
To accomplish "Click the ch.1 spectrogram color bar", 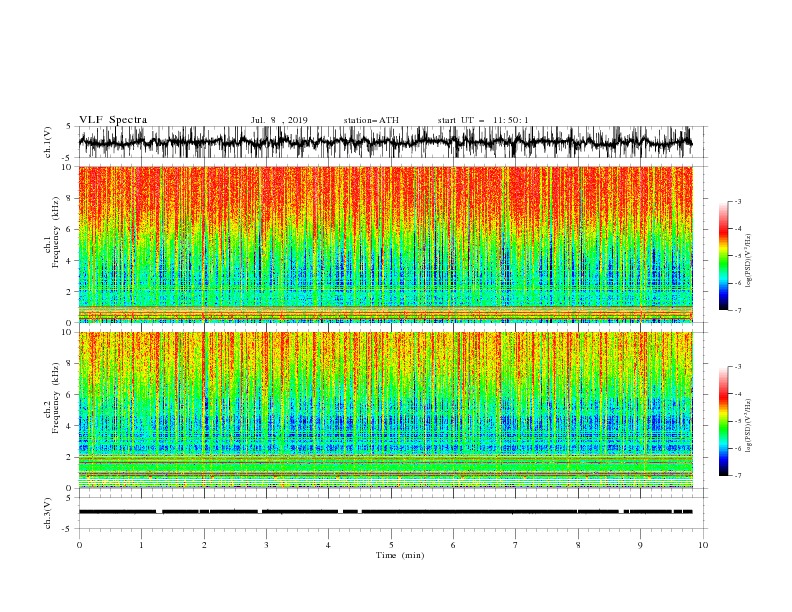I will 723,256.
